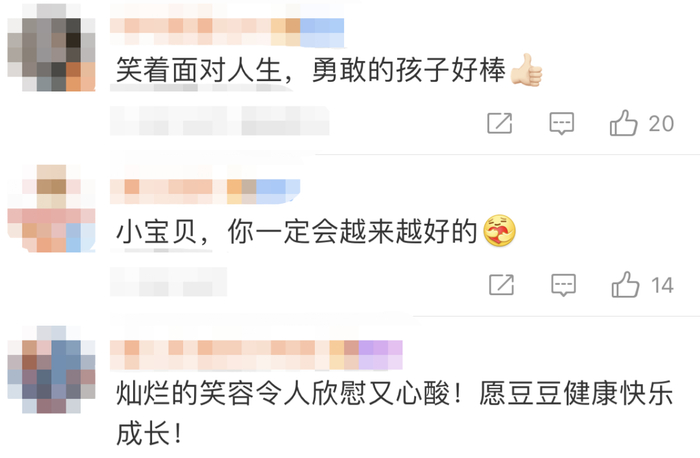Open the avatar of the 灿烂的笑容 commenter
The height and width of the screenshot is (458, 700).
[51, 370]
